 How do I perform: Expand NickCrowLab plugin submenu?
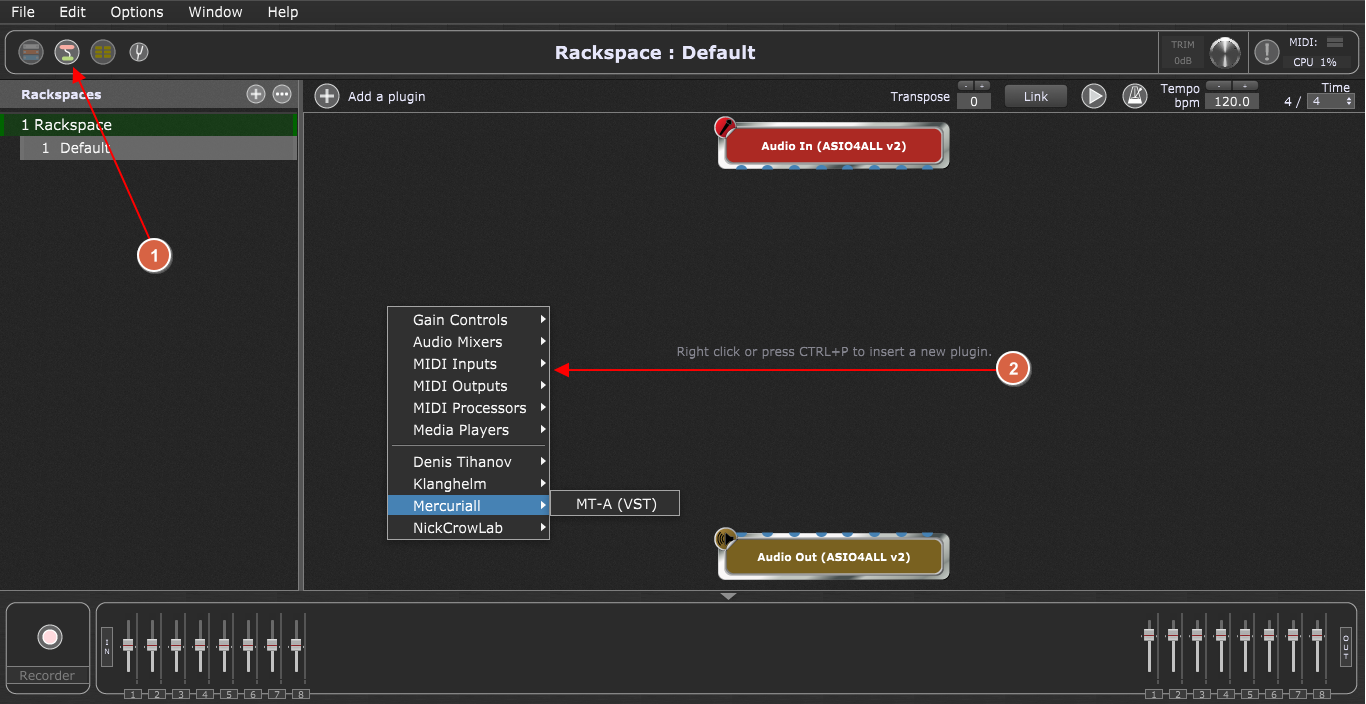468,528
